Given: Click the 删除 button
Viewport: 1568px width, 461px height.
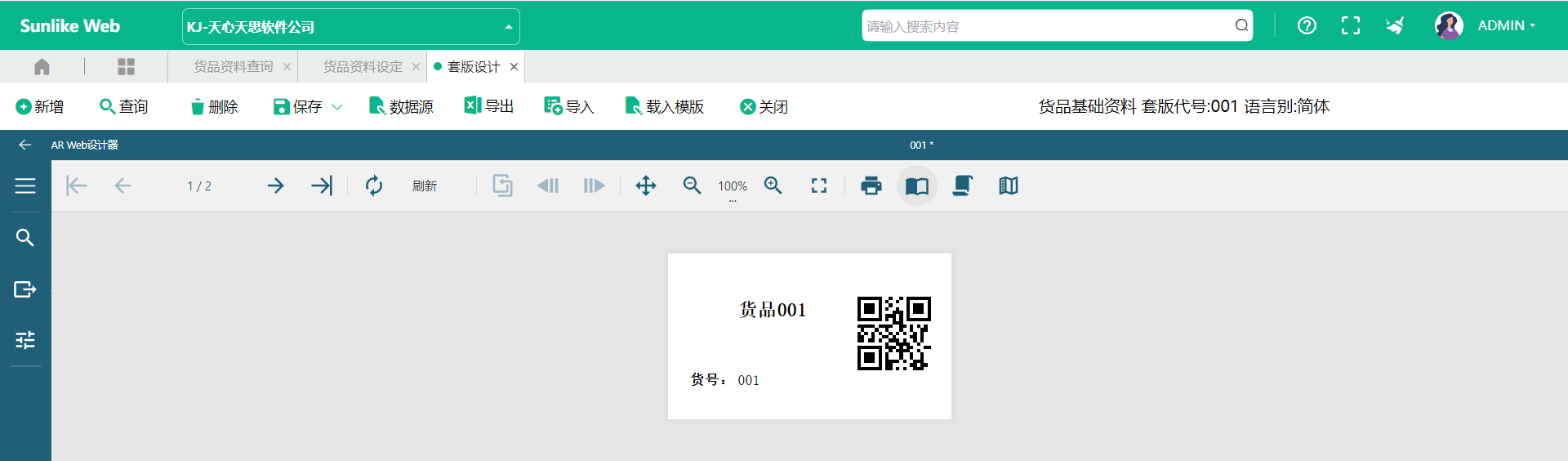Looking at the screenshot, I should pos(214,107).
